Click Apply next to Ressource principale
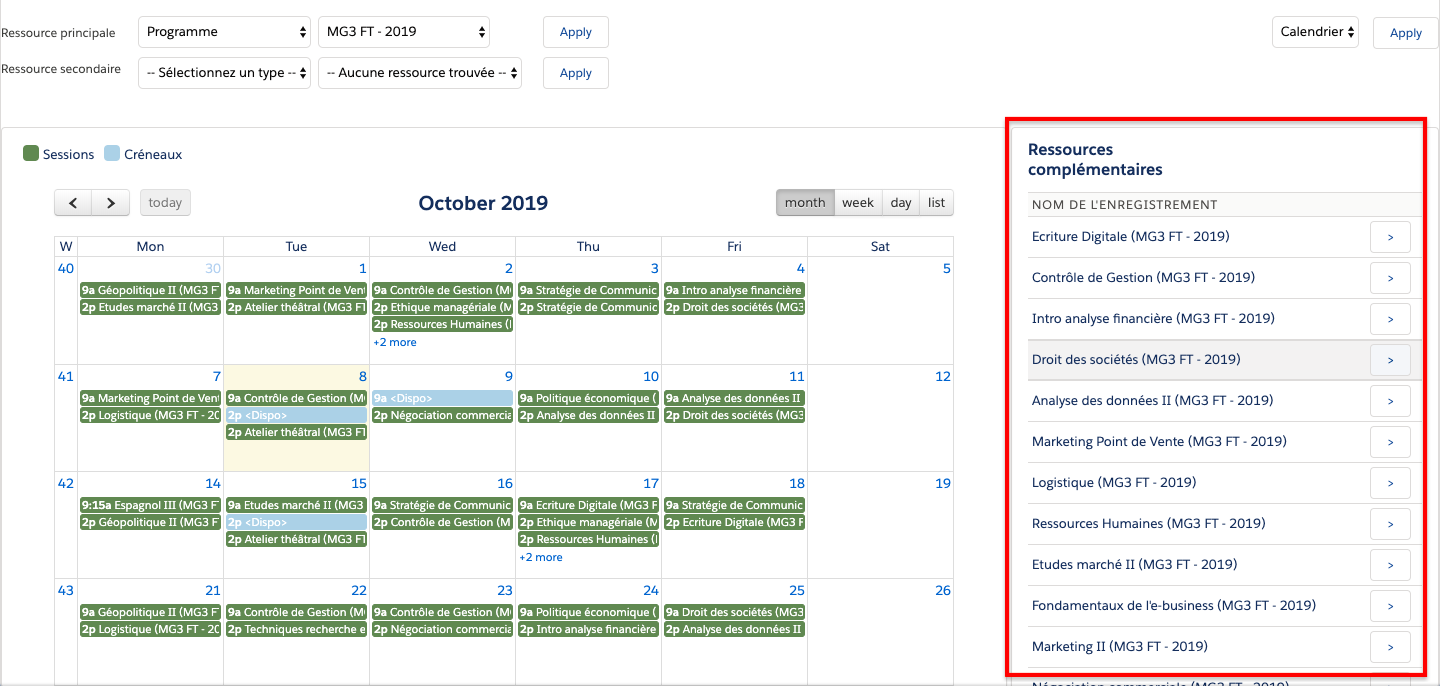The height and width of the screenshot is (686, 1440). coord(575,32)
